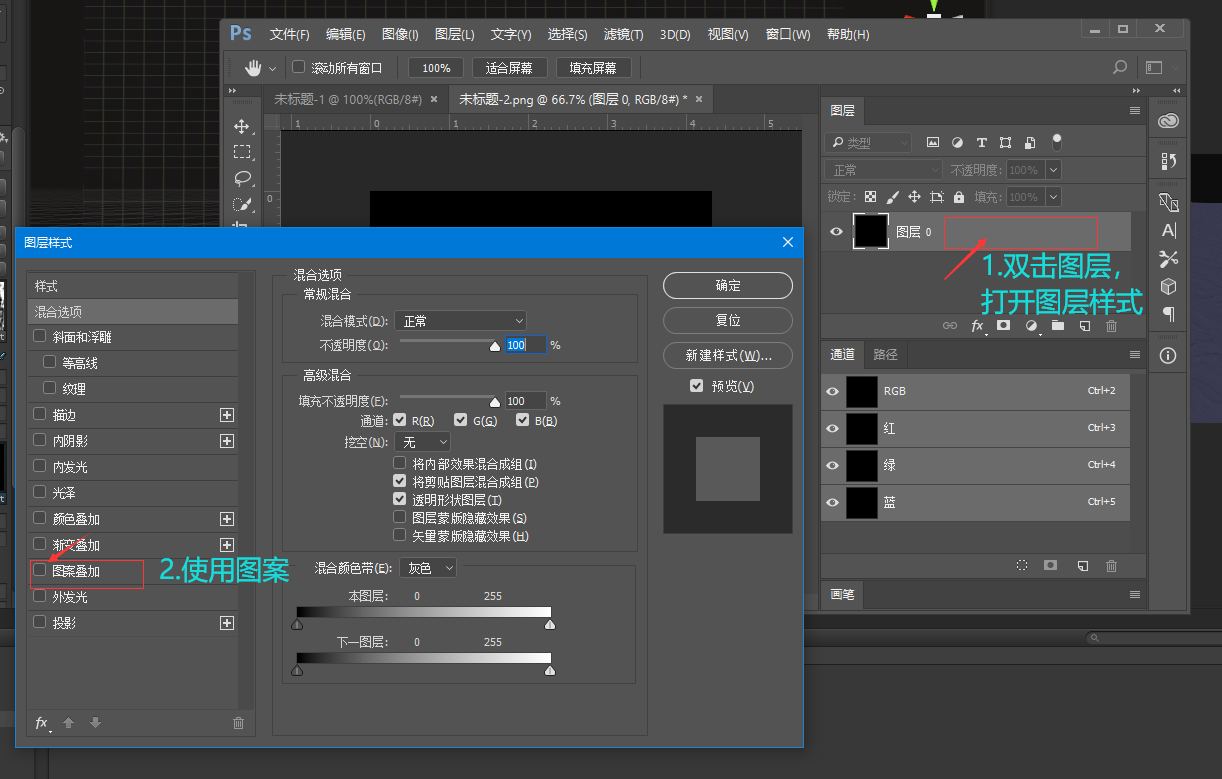Open the 画笔 panel tab

[843, 594]
